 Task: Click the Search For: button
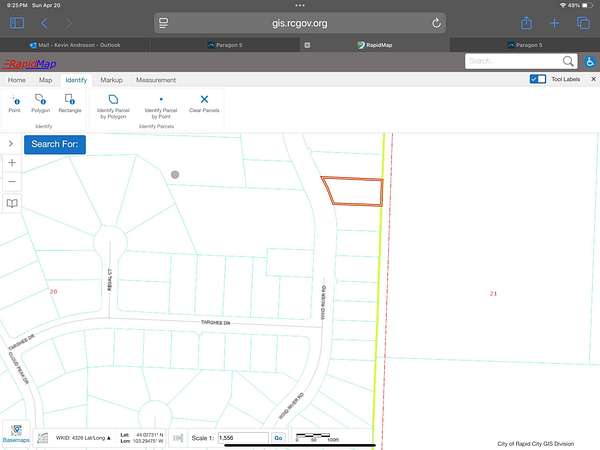pyautogui.click(x=55, y=144)
